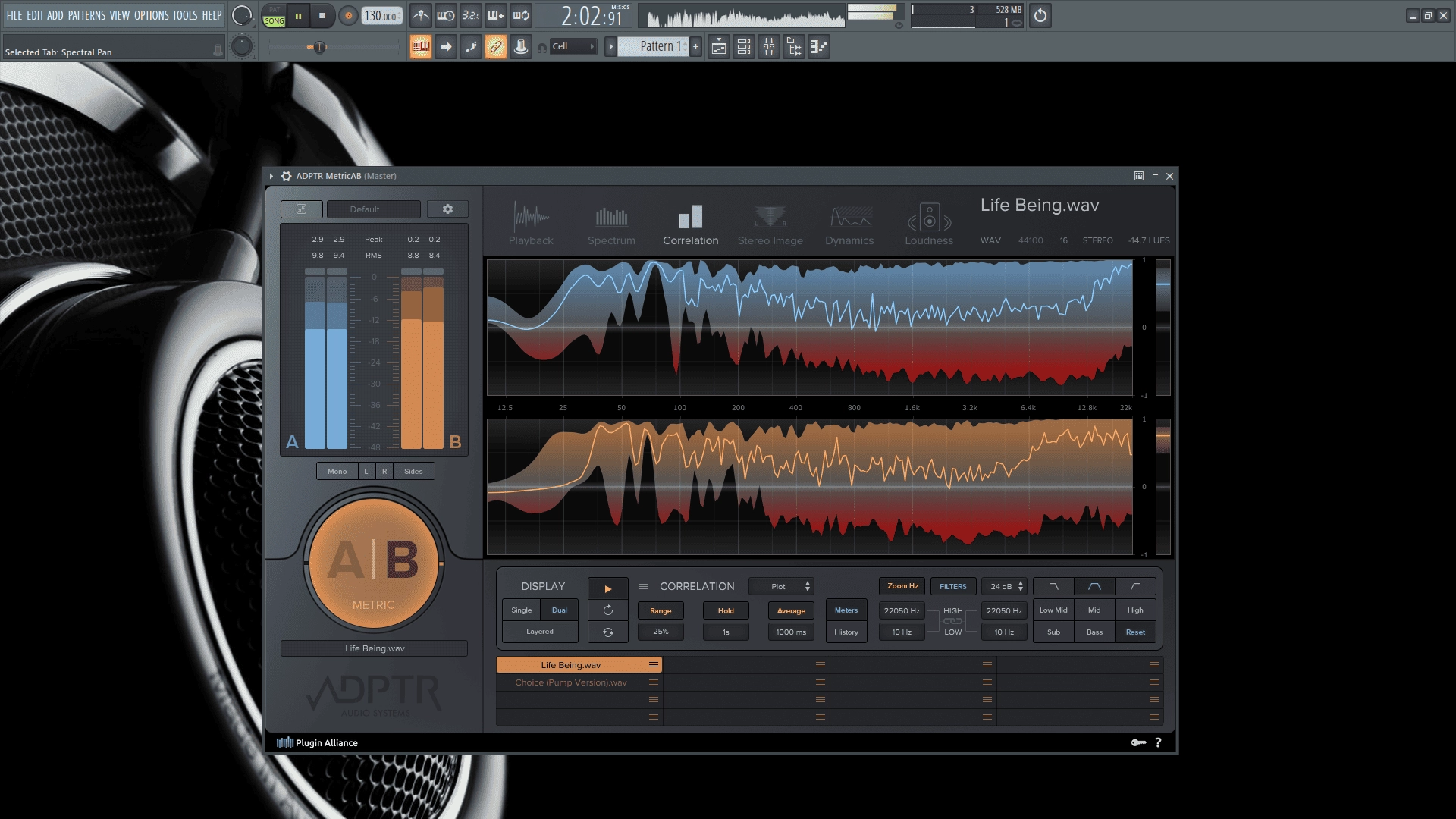Toggle the step editing icon

471,47
